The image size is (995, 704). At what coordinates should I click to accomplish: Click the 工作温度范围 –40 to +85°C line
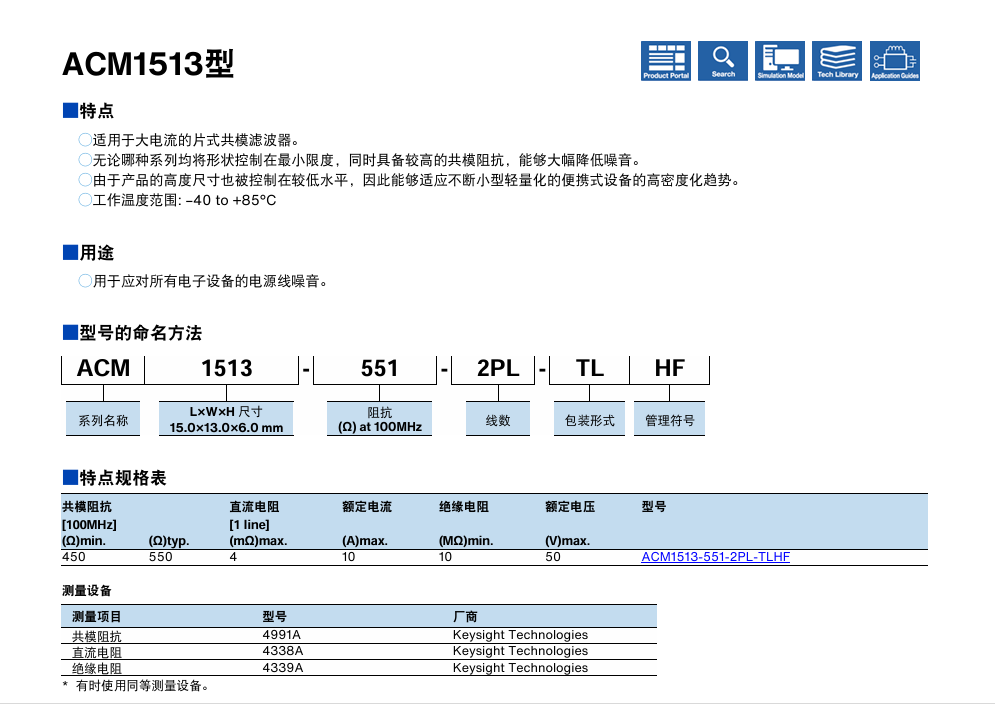(x=178, y=200)
